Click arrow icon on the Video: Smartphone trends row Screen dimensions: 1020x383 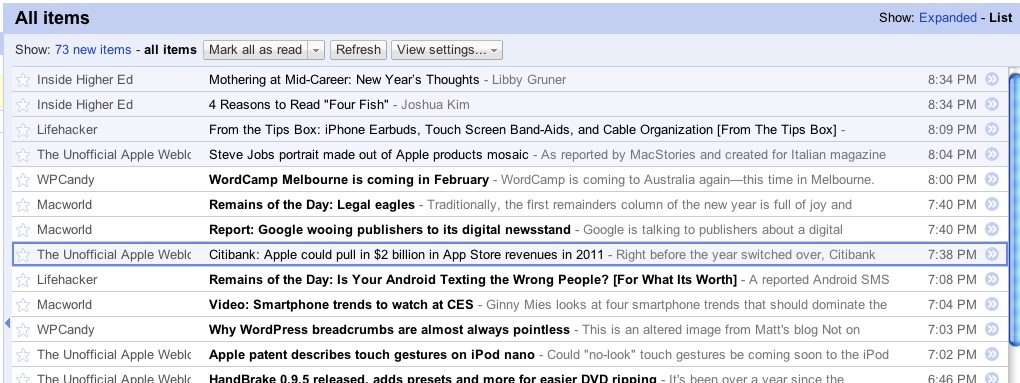pyautogui.click(x=991, y=304)
